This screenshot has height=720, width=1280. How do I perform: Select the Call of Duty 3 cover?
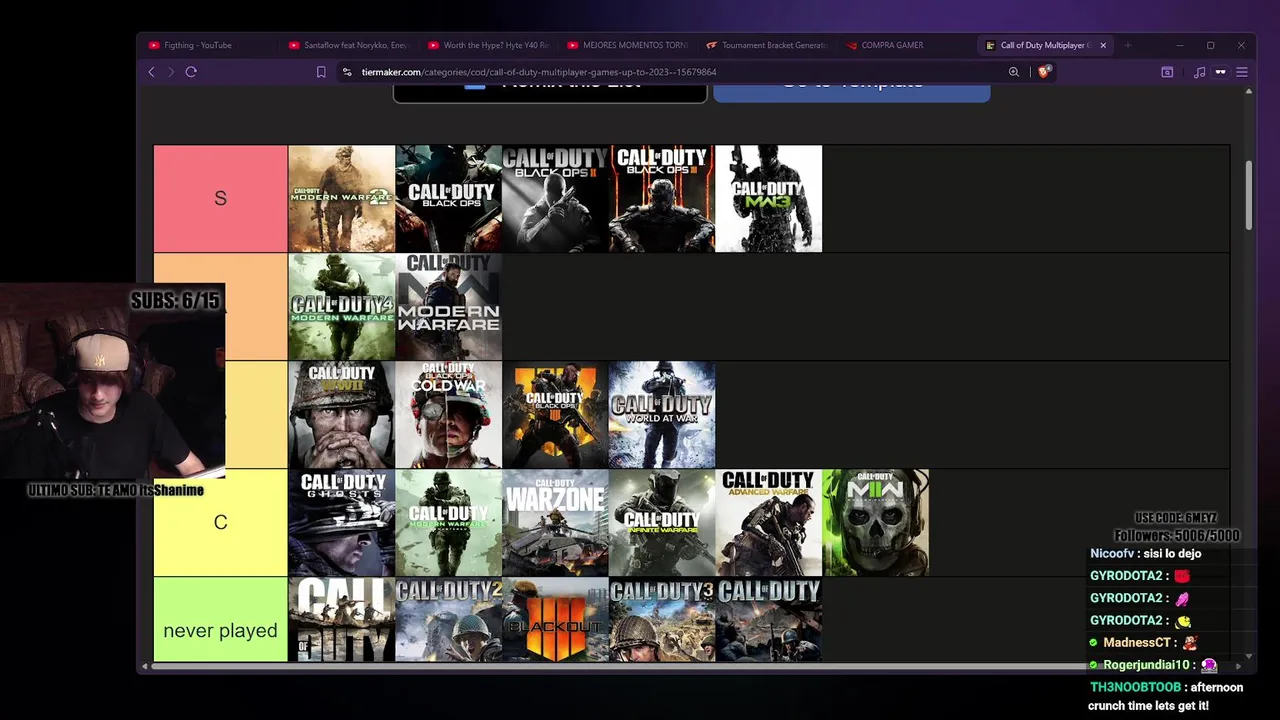tap(662, 620)
